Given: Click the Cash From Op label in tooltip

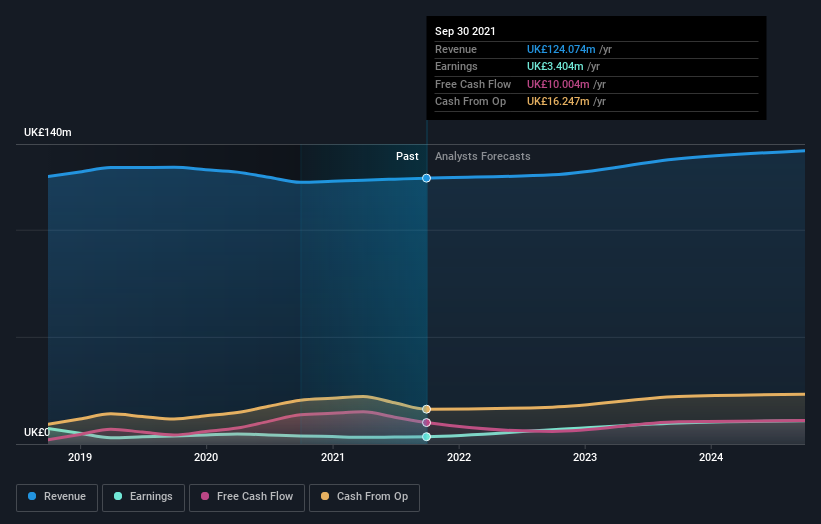Looking at the screenshot, I should click(x=470, y=102).
